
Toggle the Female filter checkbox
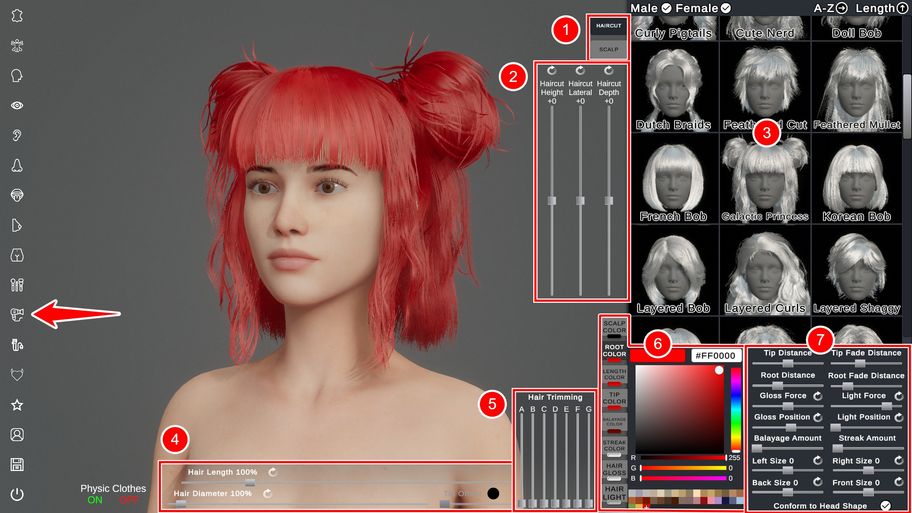click(726, 8)
